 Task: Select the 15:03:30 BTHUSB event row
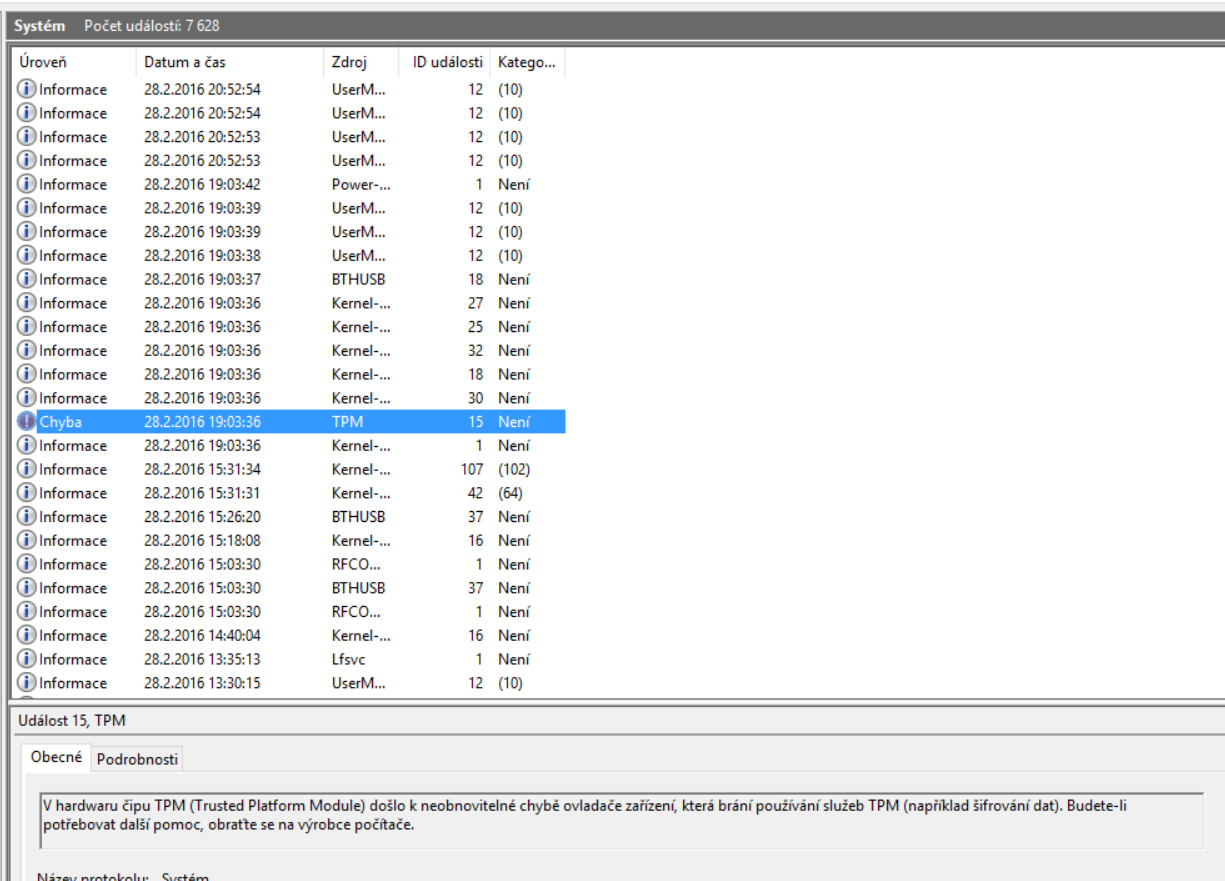[x=289, y=588]
